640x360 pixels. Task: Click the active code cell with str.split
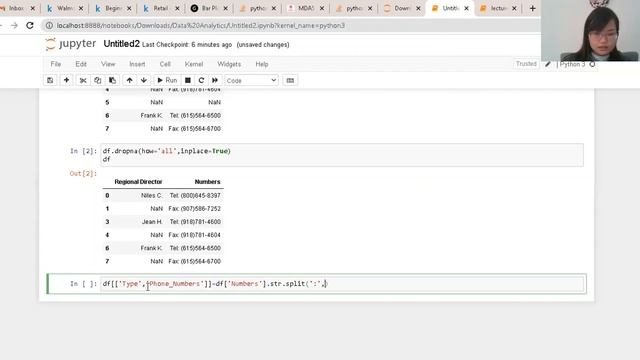click(342, 284)
